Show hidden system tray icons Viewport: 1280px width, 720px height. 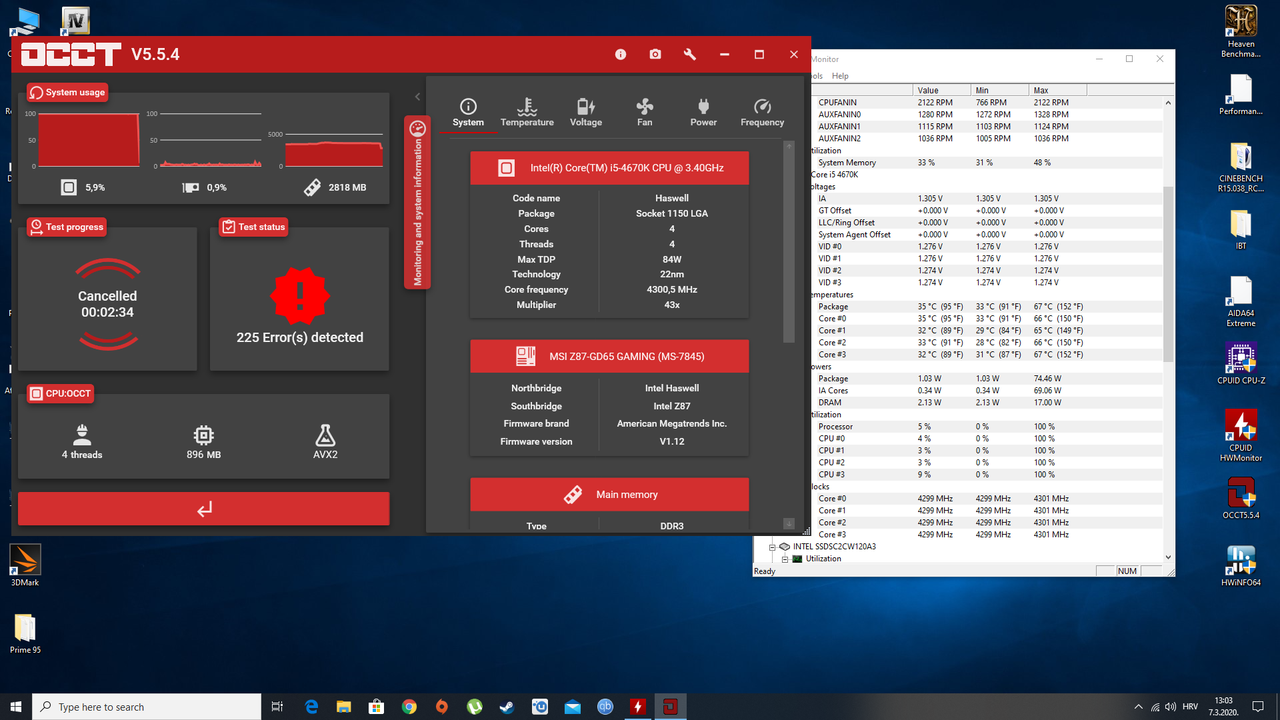coord(1140,706)
